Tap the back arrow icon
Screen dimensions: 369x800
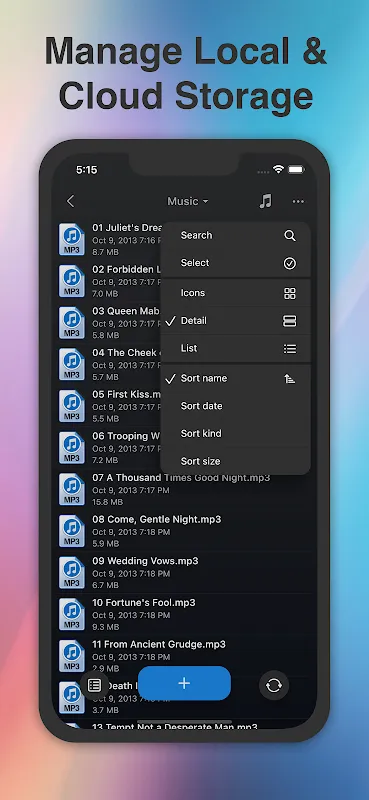pos(70,201)
